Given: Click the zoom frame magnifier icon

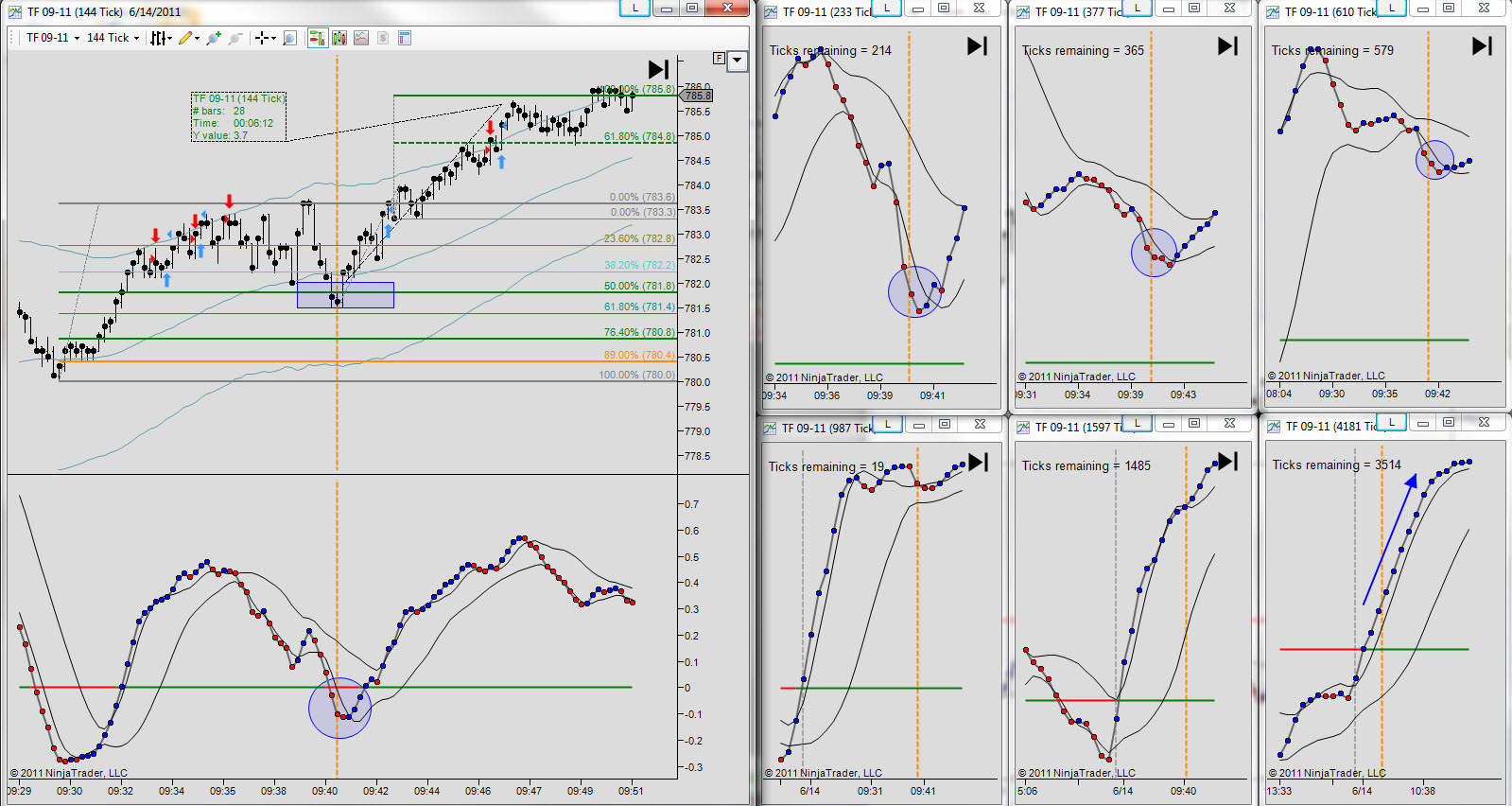Looking at the screenshot, I should point(290,38).
